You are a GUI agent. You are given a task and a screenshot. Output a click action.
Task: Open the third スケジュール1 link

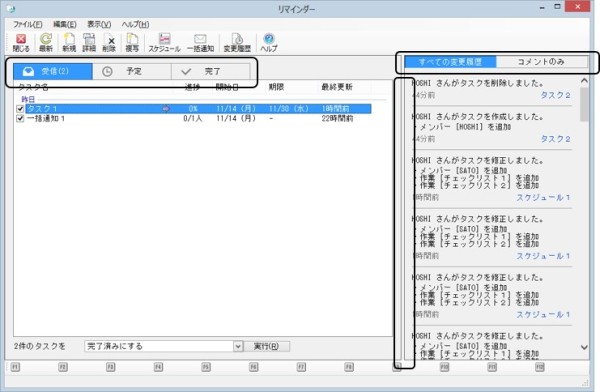[543, 314]
